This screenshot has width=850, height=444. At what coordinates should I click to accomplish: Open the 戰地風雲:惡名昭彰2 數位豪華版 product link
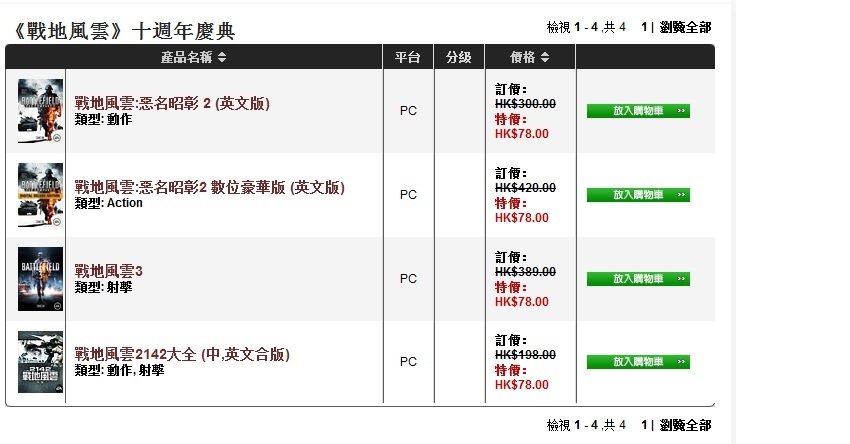pyautogui.click(x=209, y=187)
